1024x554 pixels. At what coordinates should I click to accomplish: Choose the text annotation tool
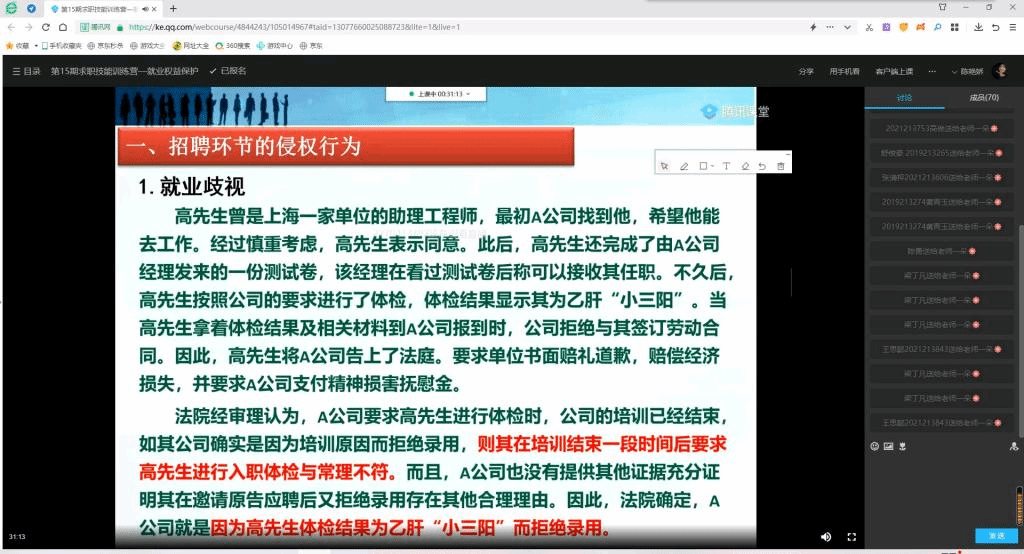726,166
